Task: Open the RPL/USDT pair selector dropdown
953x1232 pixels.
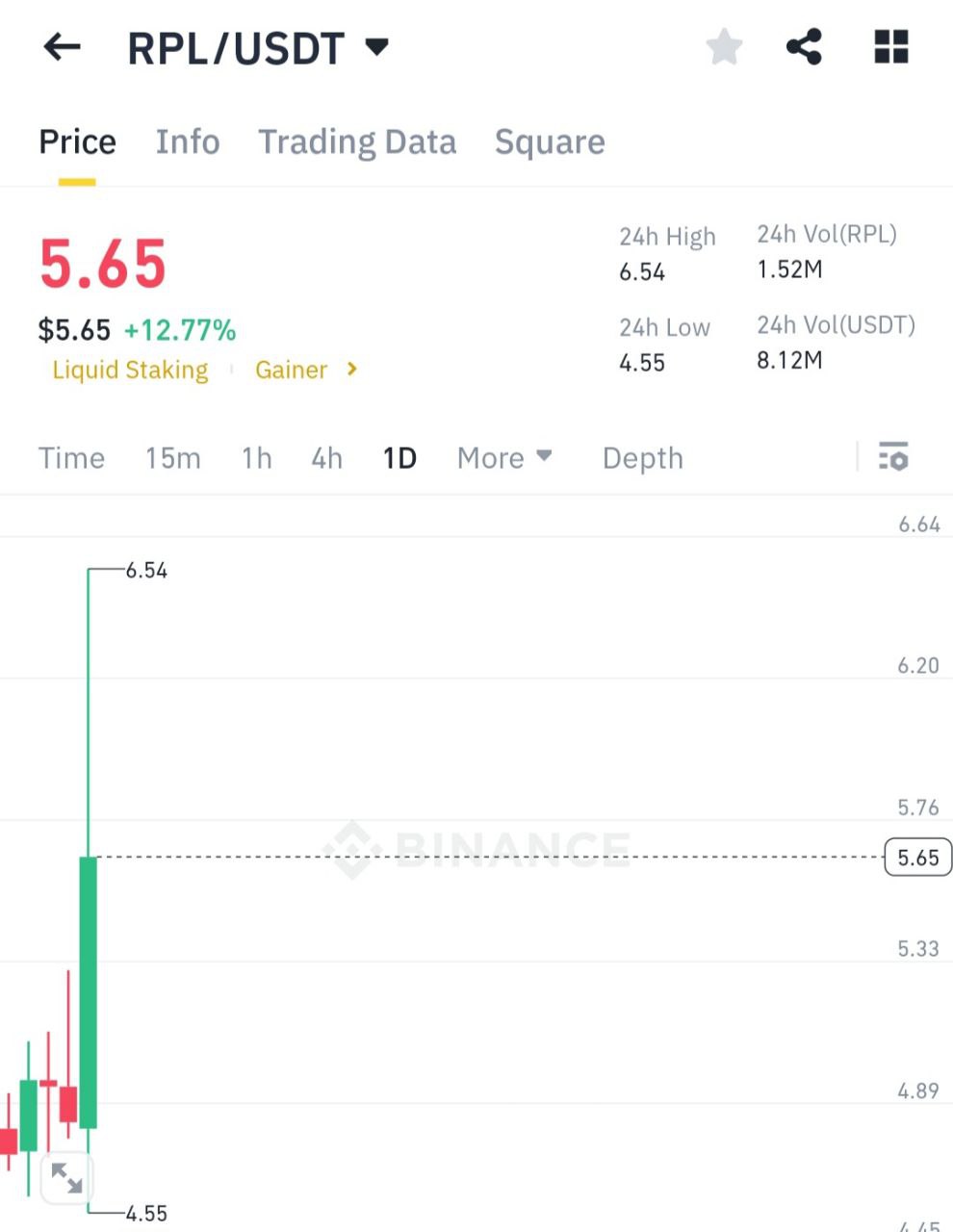Action: (x=258, y=48)
